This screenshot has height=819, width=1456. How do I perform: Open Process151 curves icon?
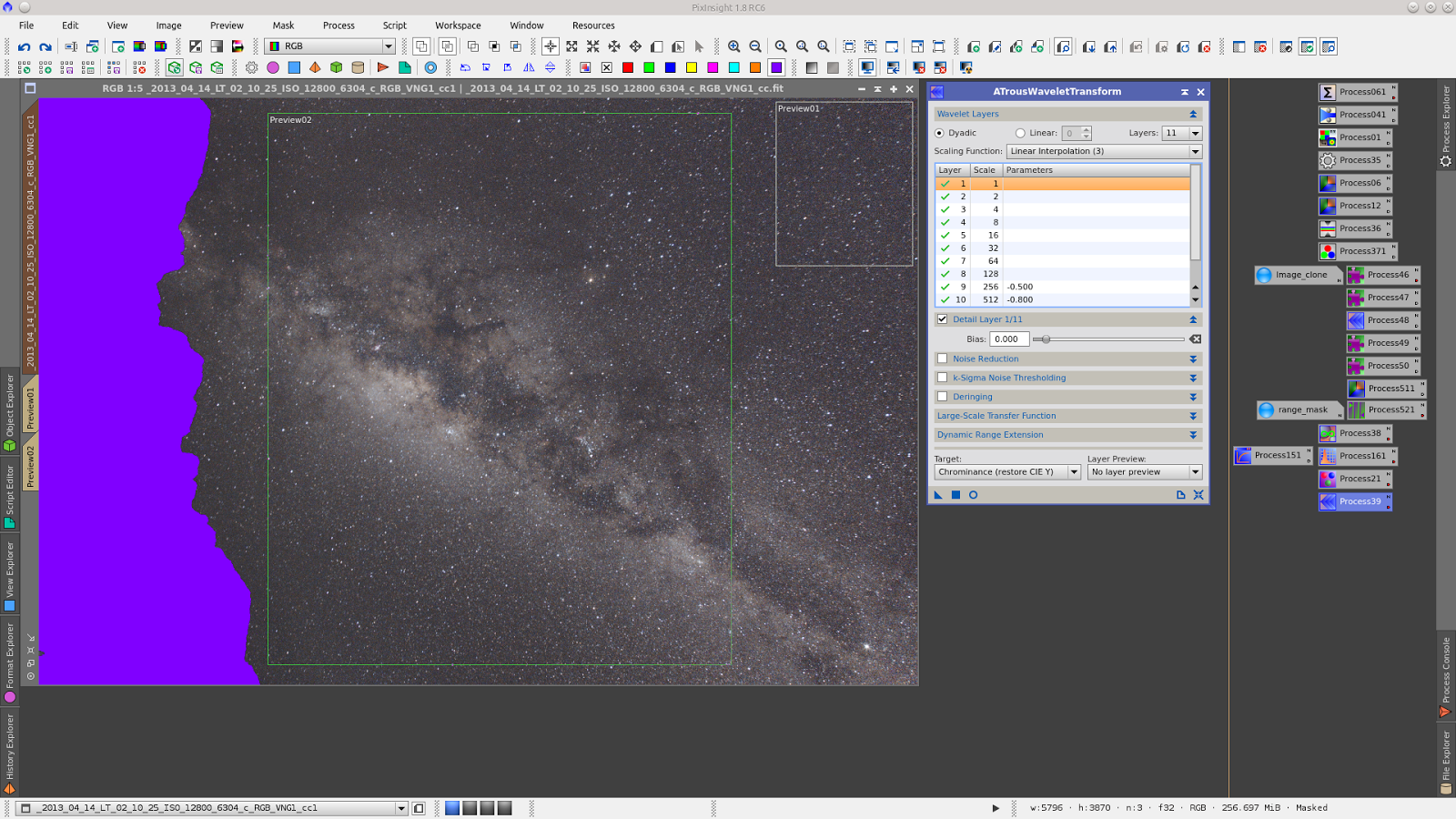(1272, 455)
